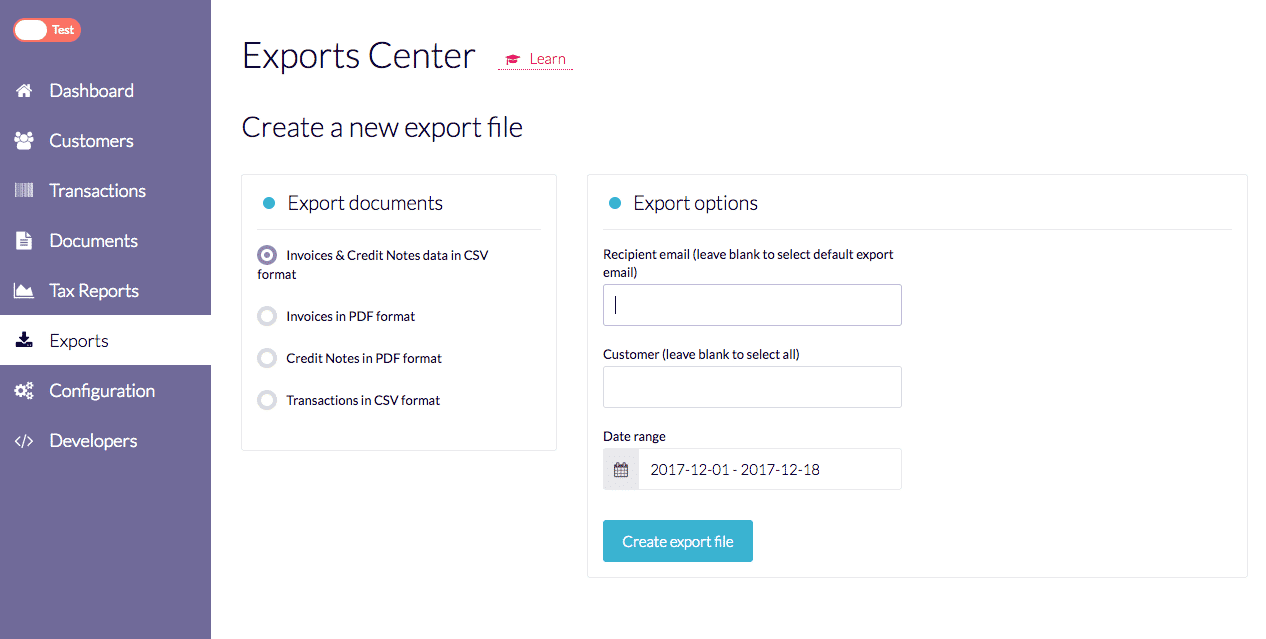This screenshot has width=1266, height=639.
Task: Click the calendar icon beside date range
Action: (x=621, y=469)
